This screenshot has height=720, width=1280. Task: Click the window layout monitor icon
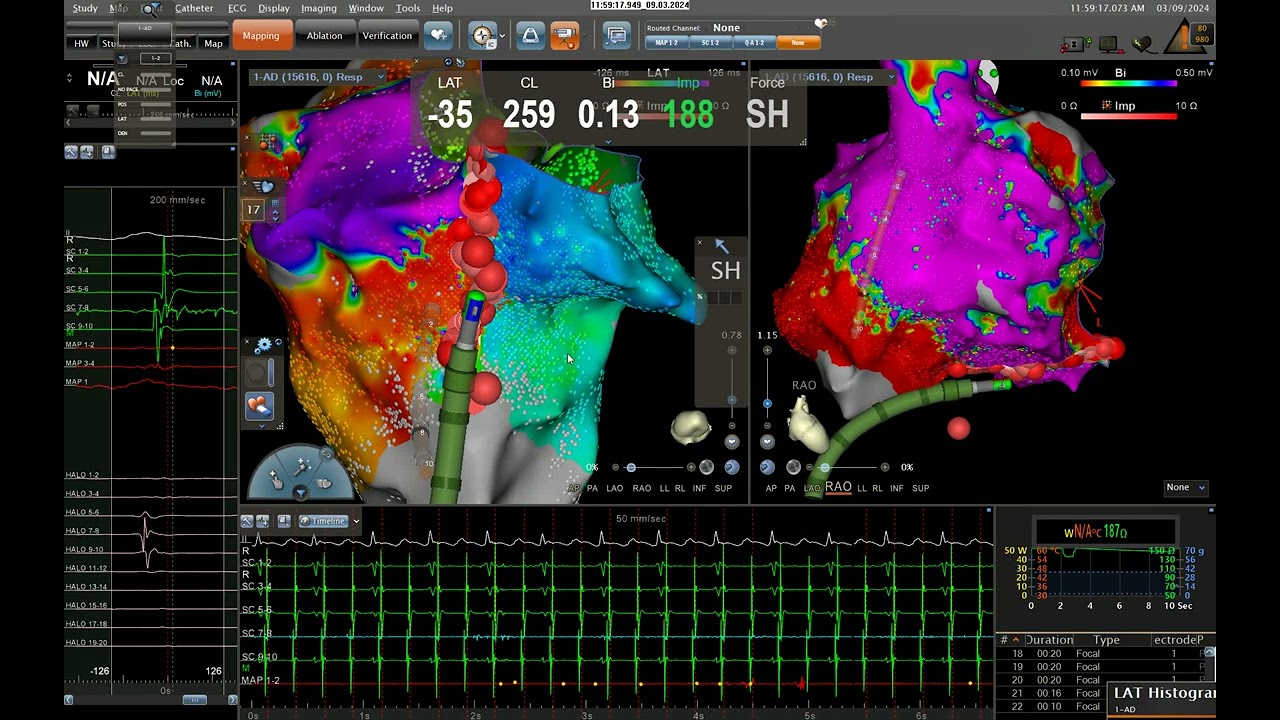pos(617,36)
